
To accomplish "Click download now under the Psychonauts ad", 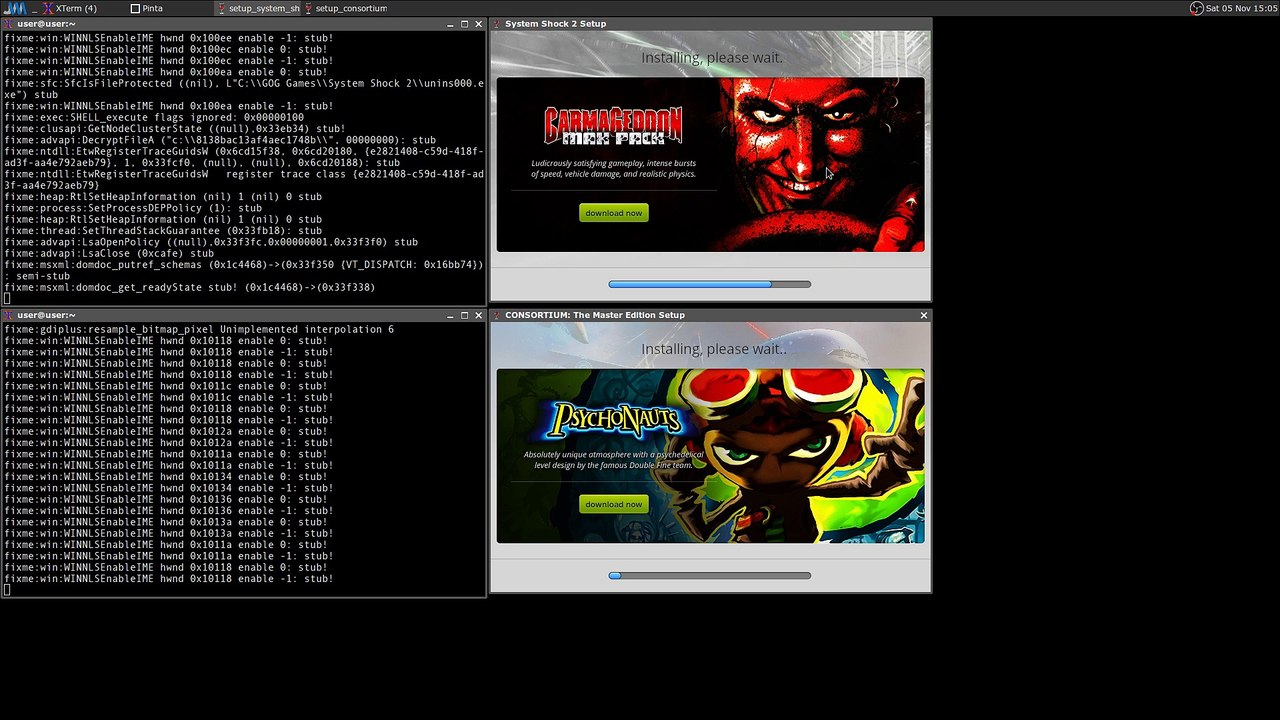I will click(614, 504).
